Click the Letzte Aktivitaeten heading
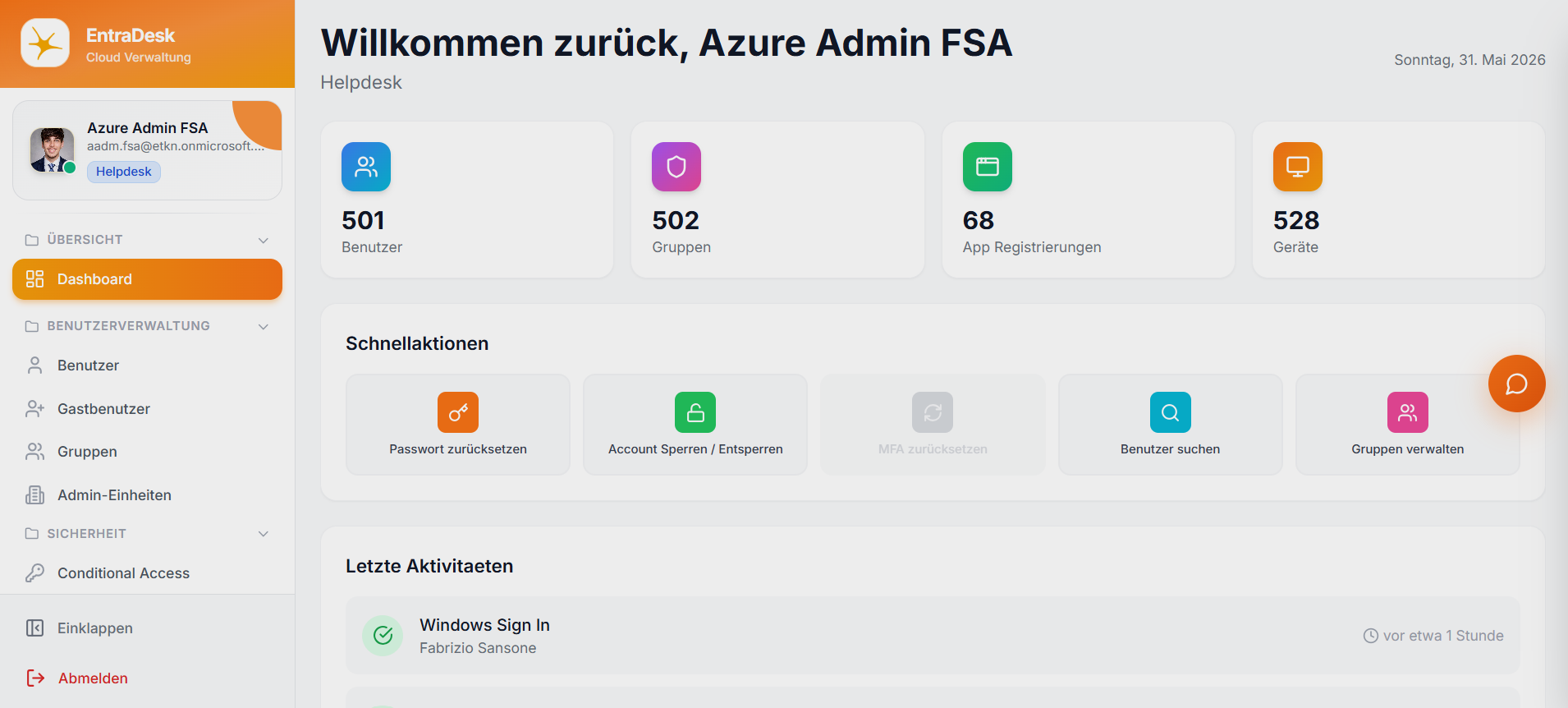The image size is (1568, 708). click(429, 566)
